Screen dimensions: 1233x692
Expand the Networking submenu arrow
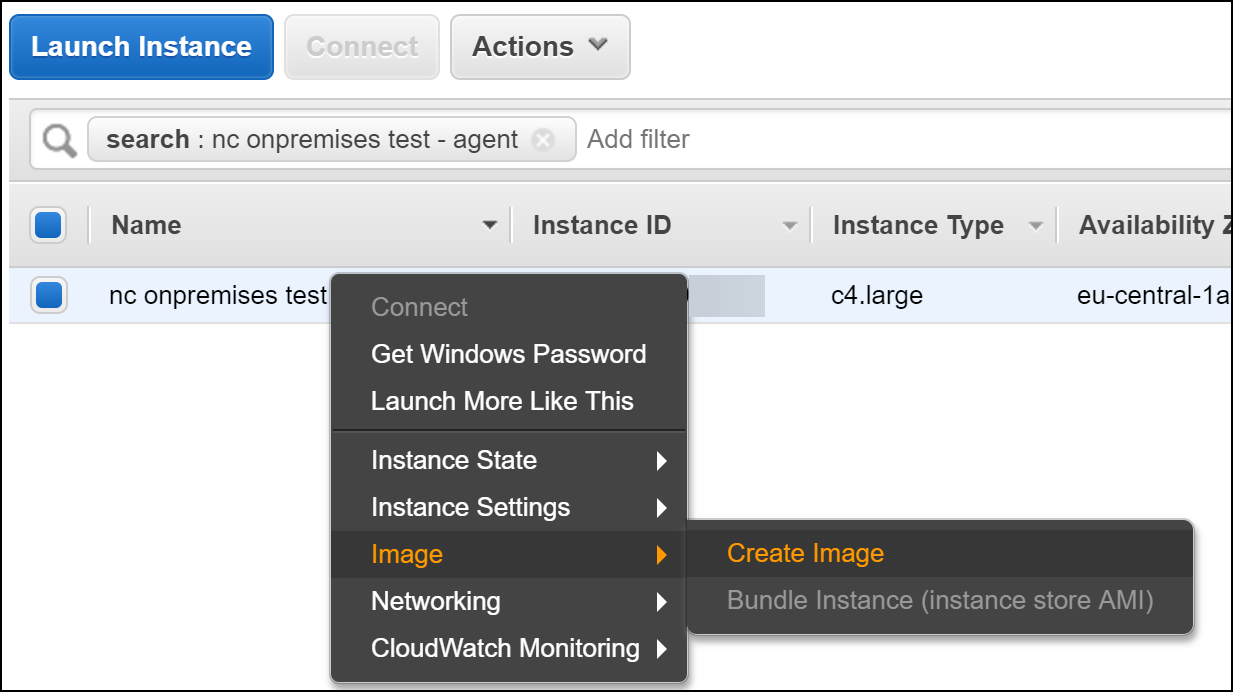click(x=661, y=602)
